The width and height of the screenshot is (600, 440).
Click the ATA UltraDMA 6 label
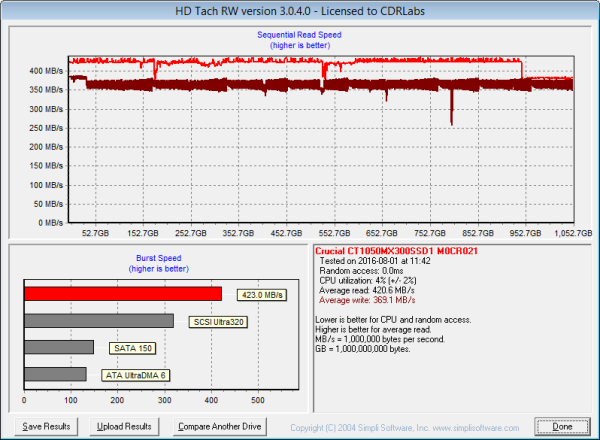[x=135, y=375]
